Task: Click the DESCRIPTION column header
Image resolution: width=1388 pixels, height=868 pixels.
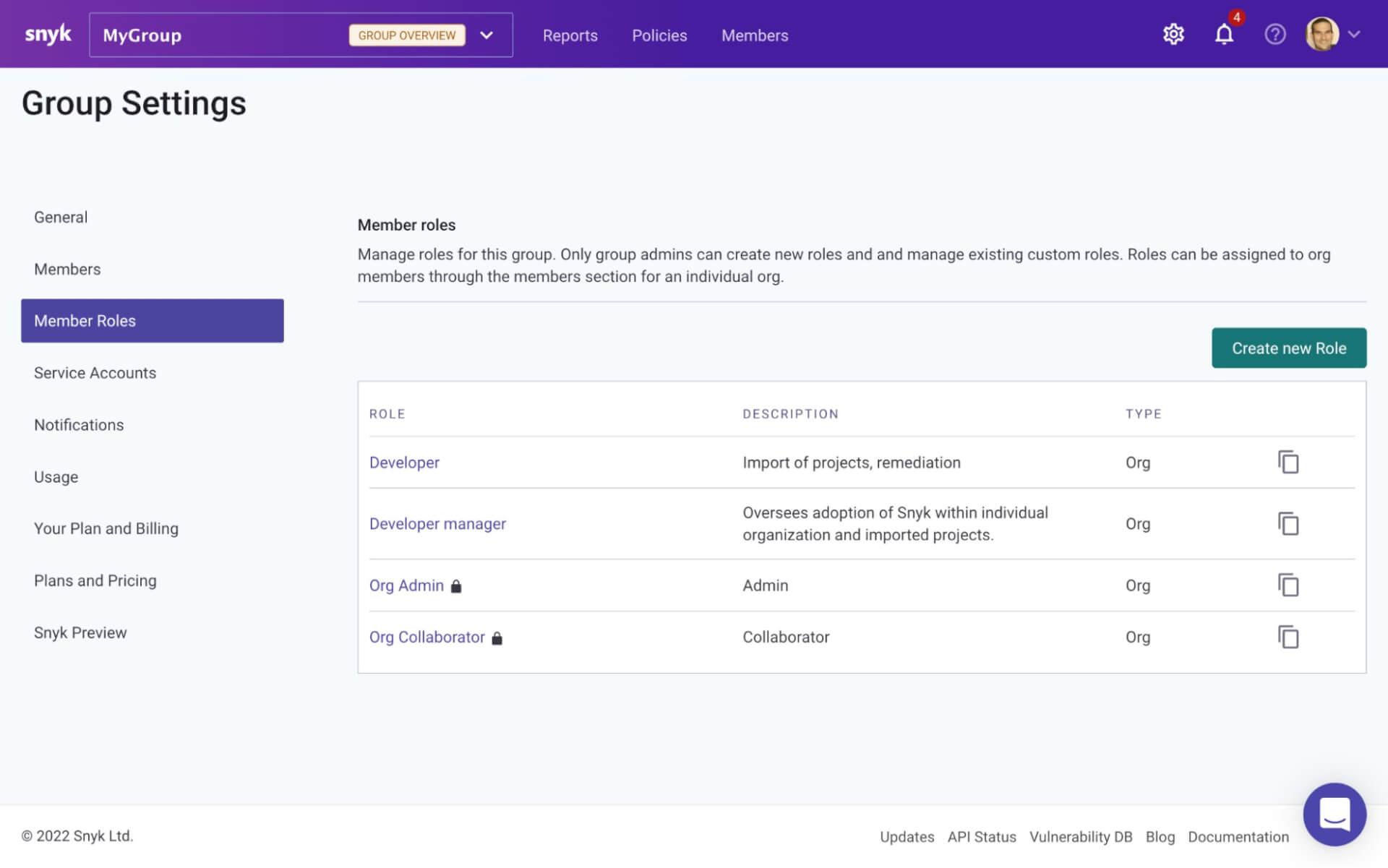Action: (790, 414)
